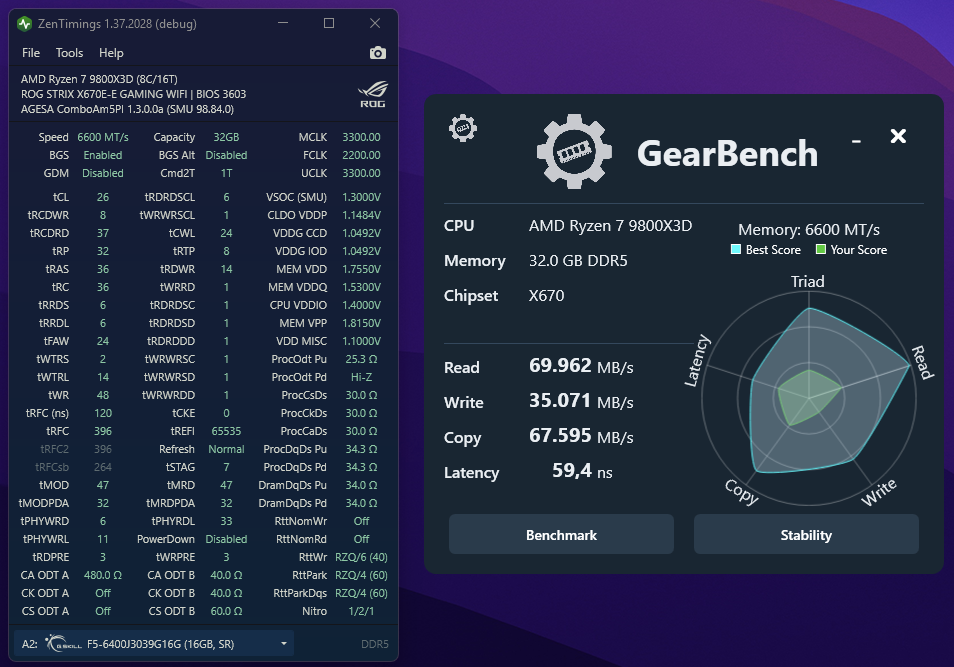Click the tREFI value 65535

226,431
